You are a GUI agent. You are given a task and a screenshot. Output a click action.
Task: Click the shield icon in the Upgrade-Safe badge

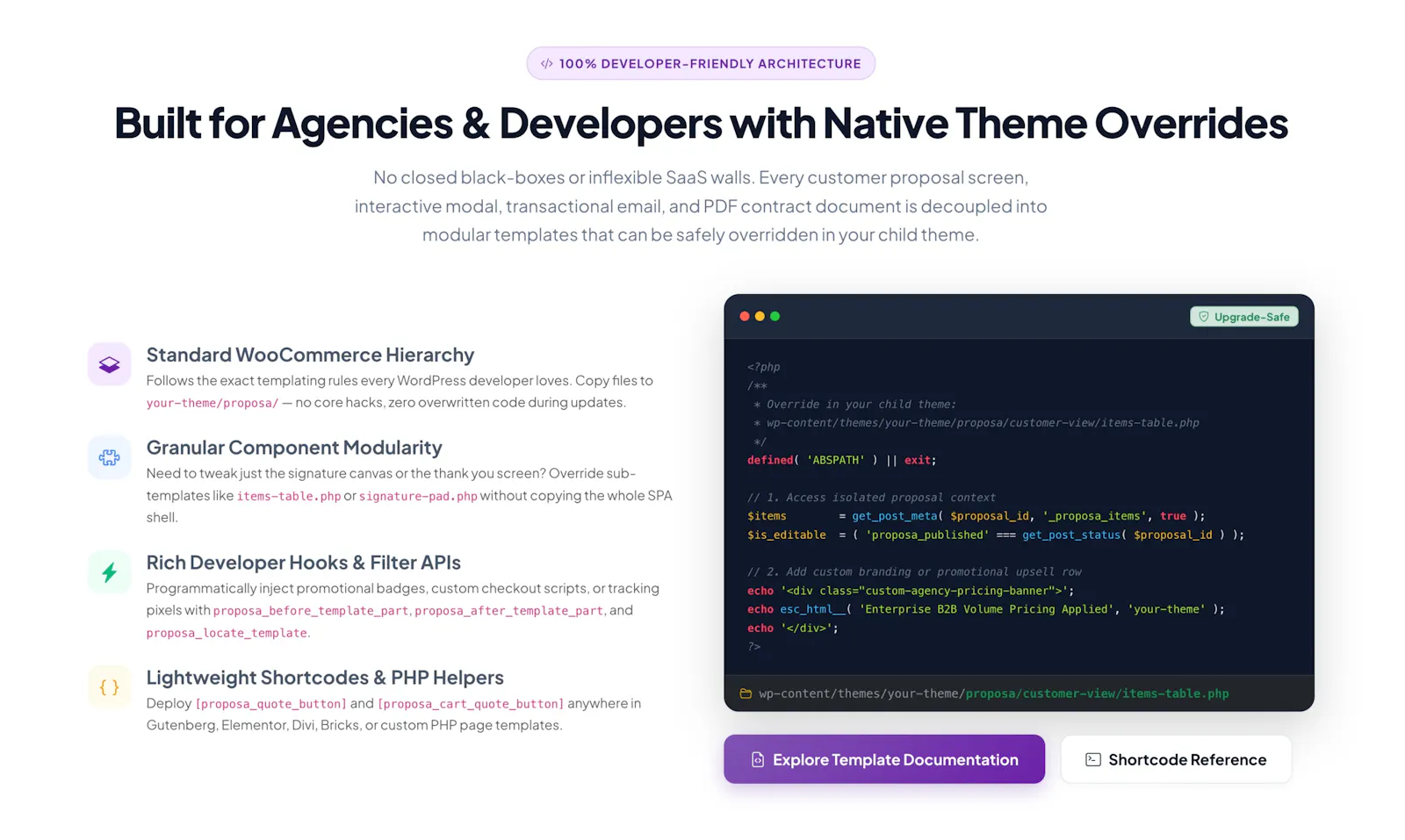coord(1204,317)
